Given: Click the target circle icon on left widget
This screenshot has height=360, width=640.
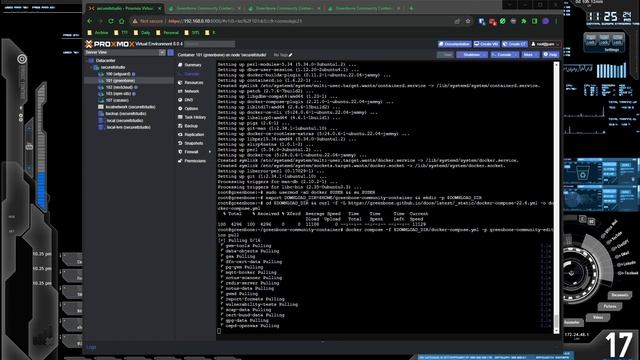Looking at the screenshot, I should pos(22,59).
